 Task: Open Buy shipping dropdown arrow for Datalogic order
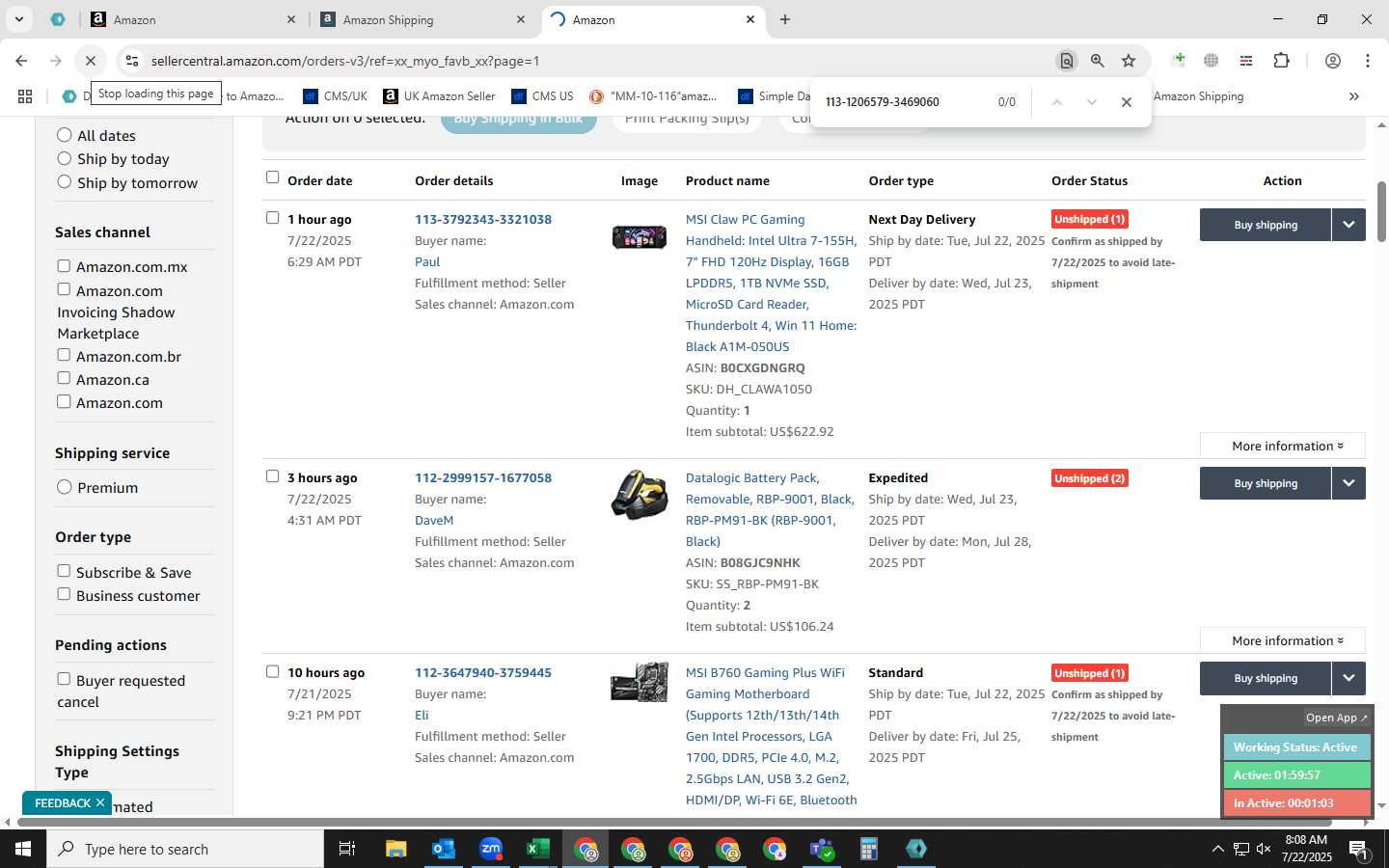point(1348,483)
